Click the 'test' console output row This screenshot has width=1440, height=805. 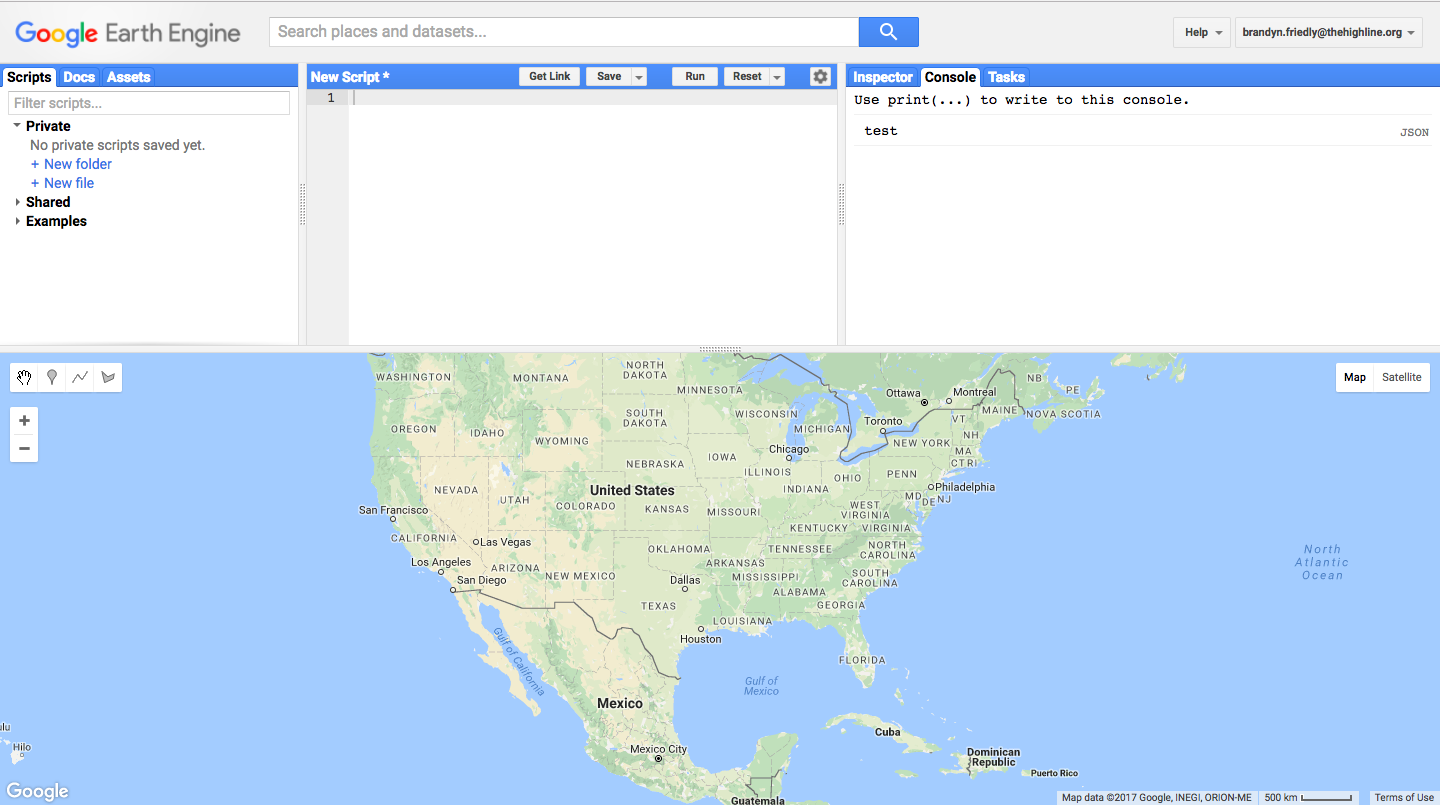coord(1142,131)
